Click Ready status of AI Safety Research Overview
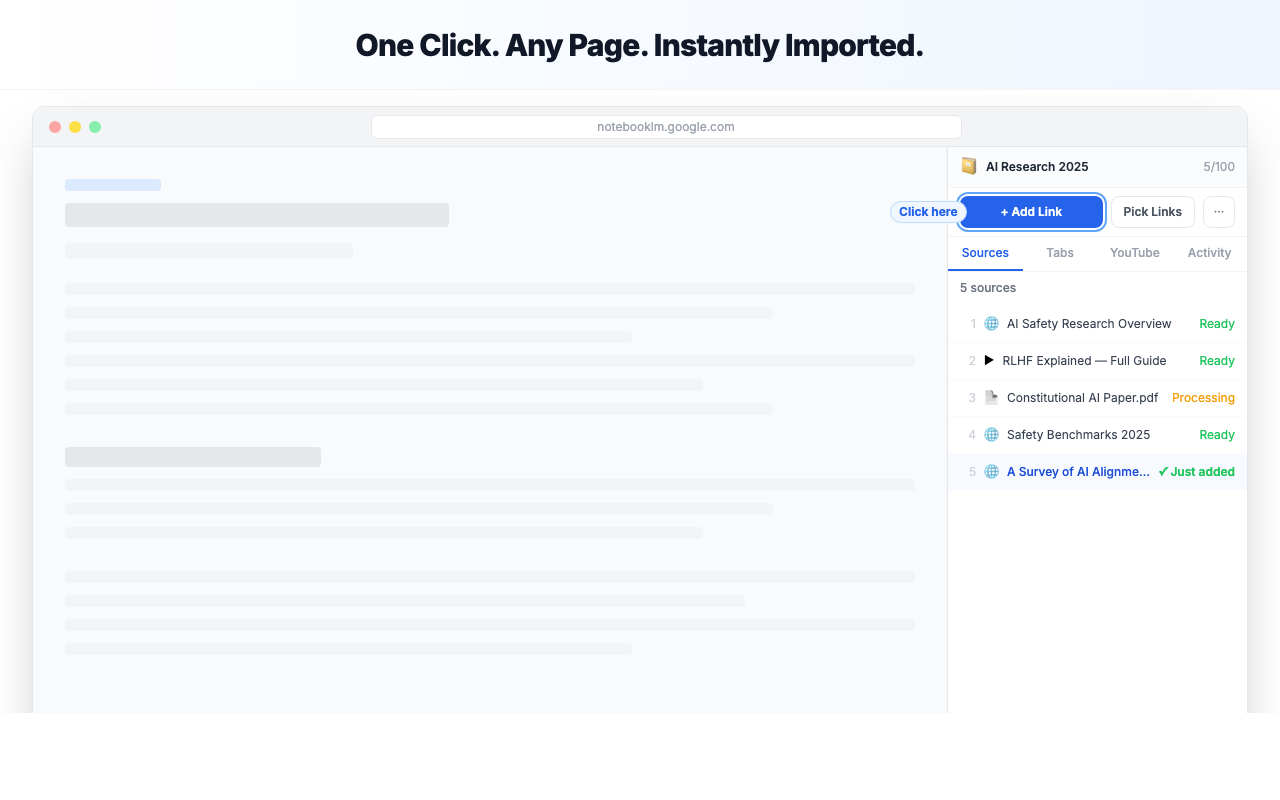The width and height of the screenshot is (1280, 800). click(x=1217, y=324)
